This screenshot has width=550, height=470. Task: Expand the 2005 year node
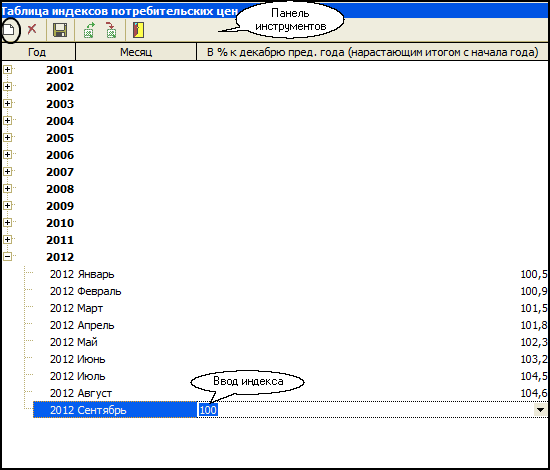pos(8,137)
